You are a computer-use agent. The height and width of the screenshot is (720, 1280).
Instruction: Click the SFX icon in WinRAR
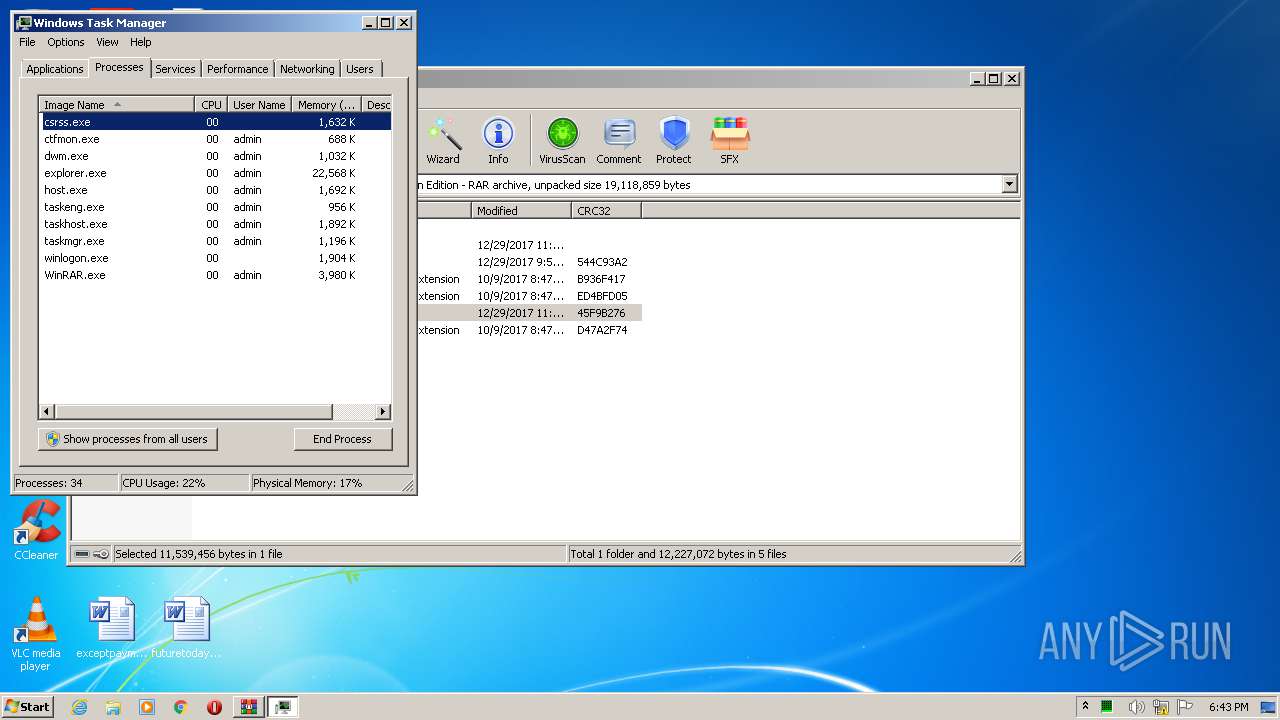point(730,141)
